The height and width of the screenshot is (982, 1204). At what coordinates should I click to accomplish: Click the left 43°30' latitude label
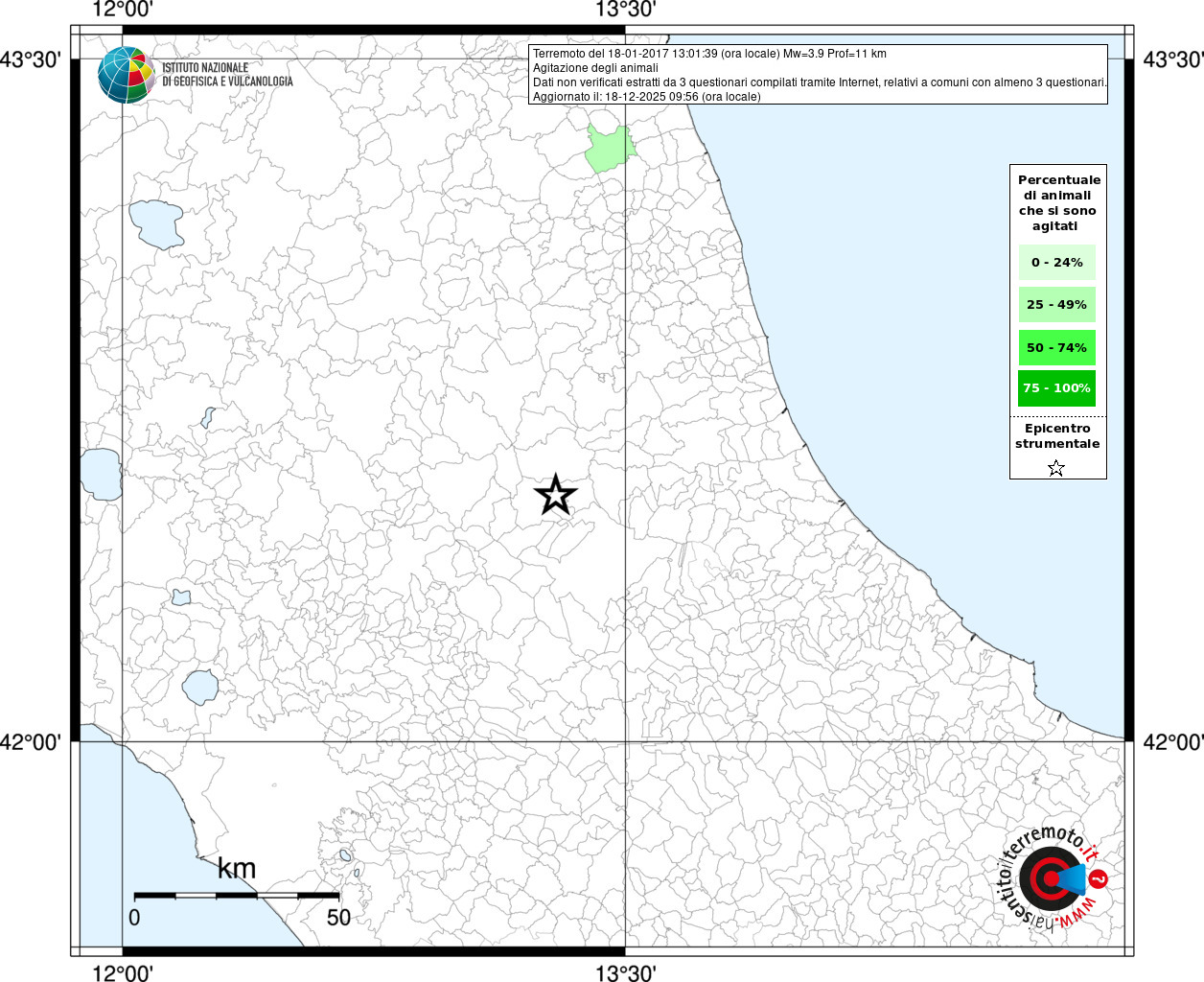pos(31,59)
